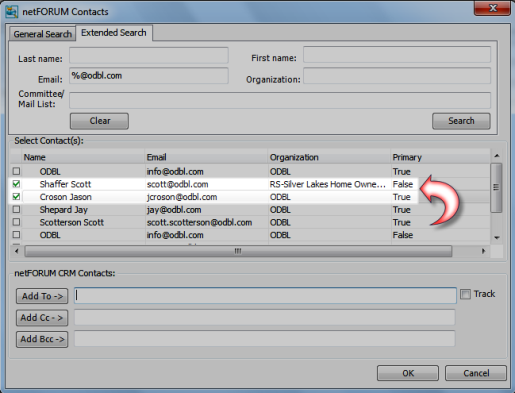The image size is (515, 393).
Task: Sort contacts by Organization column header
Action: [x=329, y=157]
